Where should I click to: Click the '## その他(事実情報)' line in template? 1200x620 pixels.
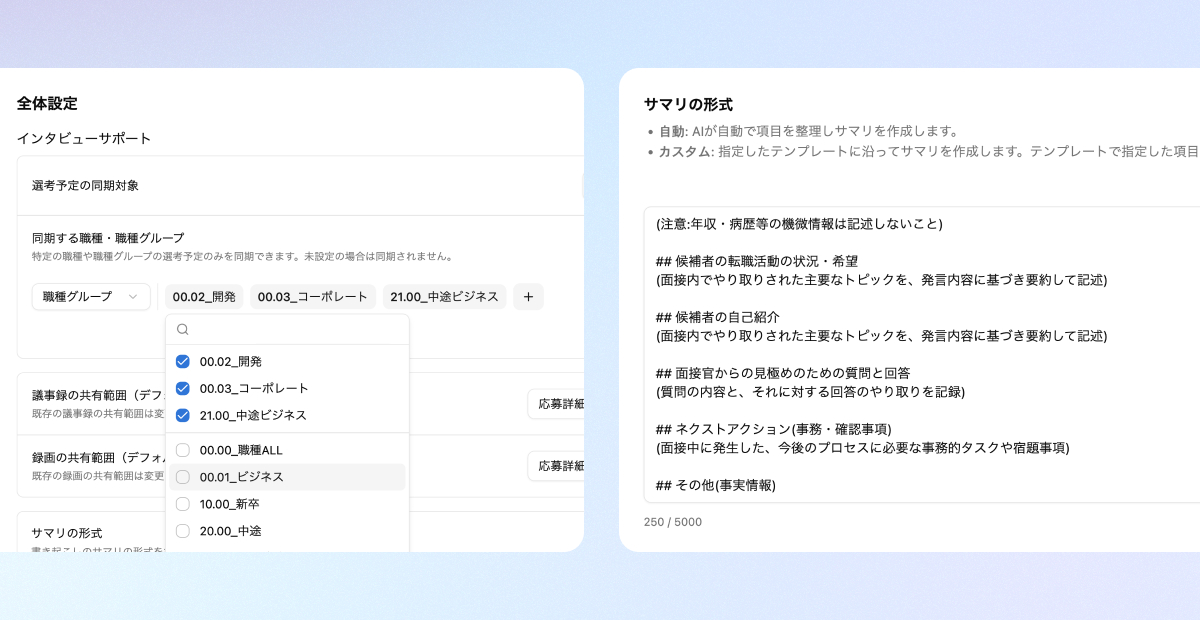716,485
